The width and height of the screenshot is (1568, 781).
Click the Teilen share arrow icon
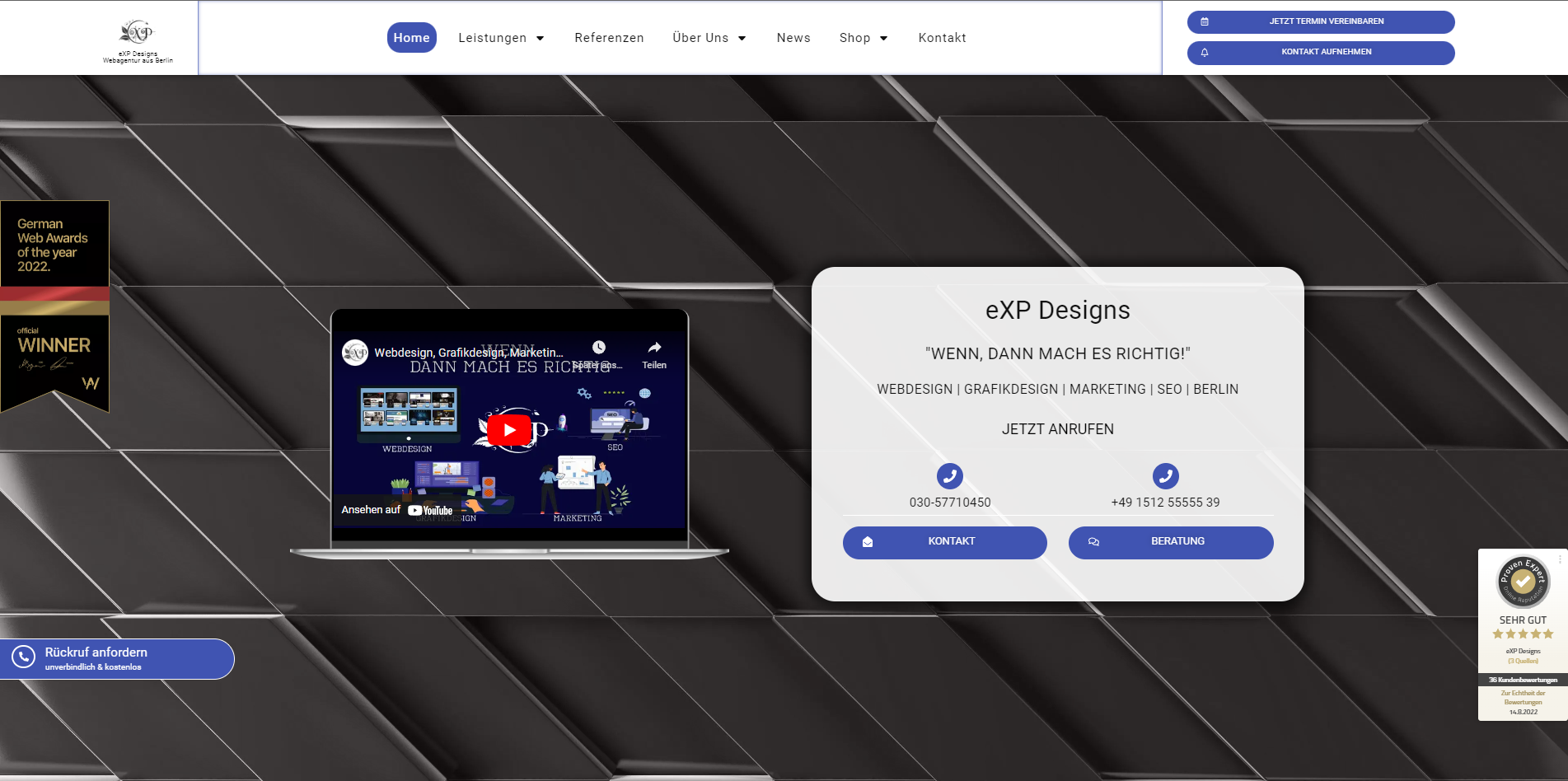click(x=654, y=348)
